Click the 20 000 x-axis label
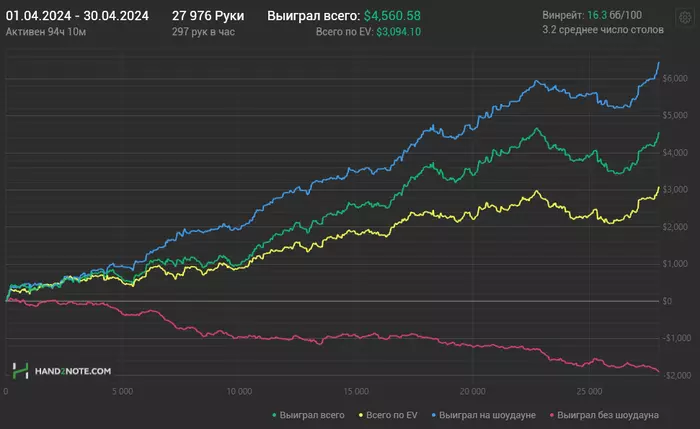This screenshot has height=429, width=700. 472,392
